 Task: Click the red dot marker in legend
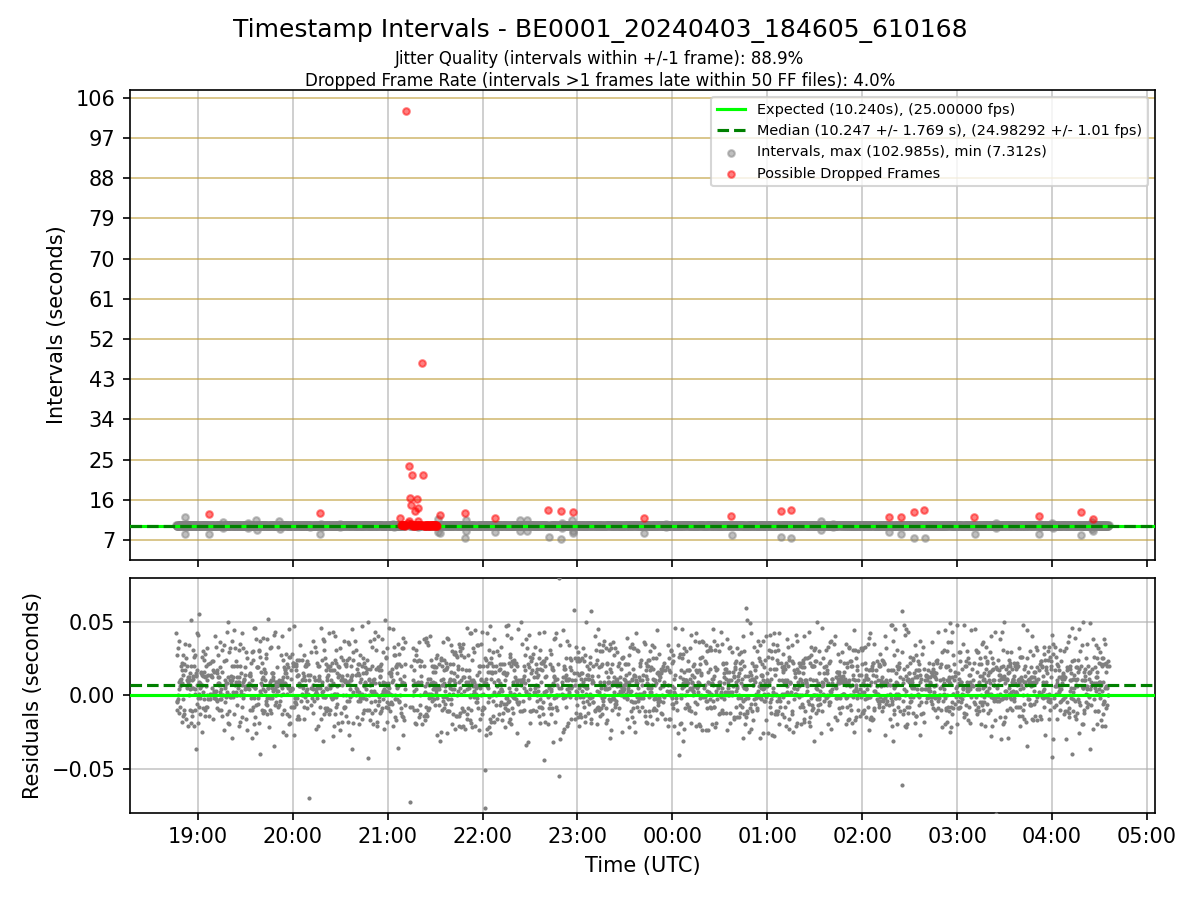pyautogui.click(x=732, y=174)
